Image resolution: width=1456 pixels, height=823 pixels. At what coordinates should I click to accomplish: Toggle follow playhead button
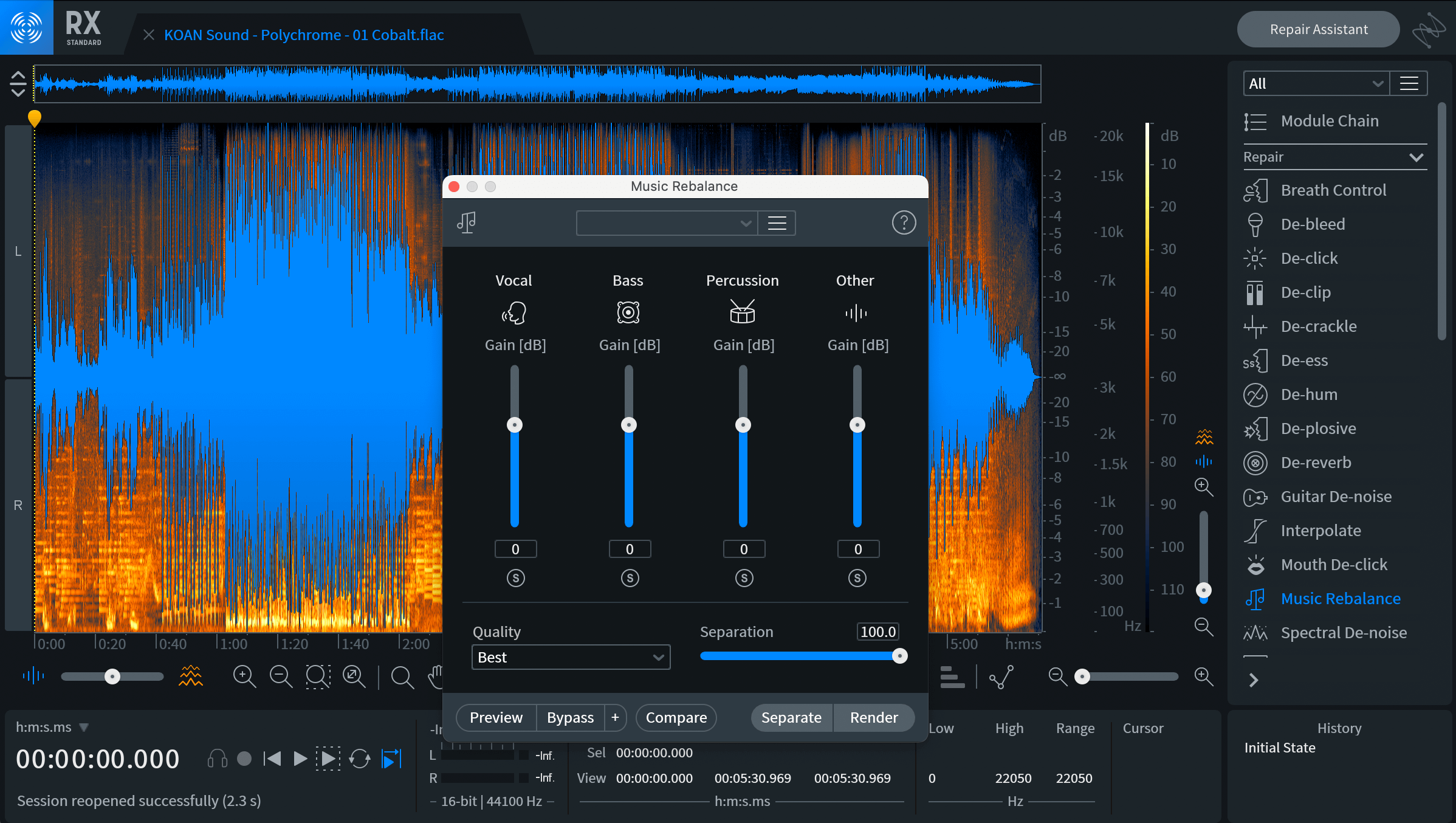[391, 759]
